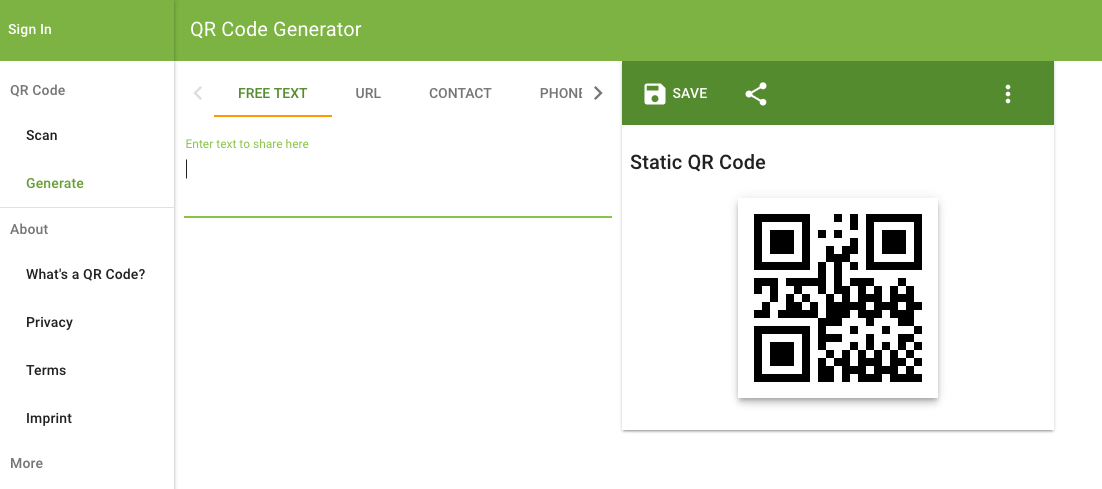Click the QR Code Generator title
This screenshot has height=489, width=1102.
[x=276, y=30]
